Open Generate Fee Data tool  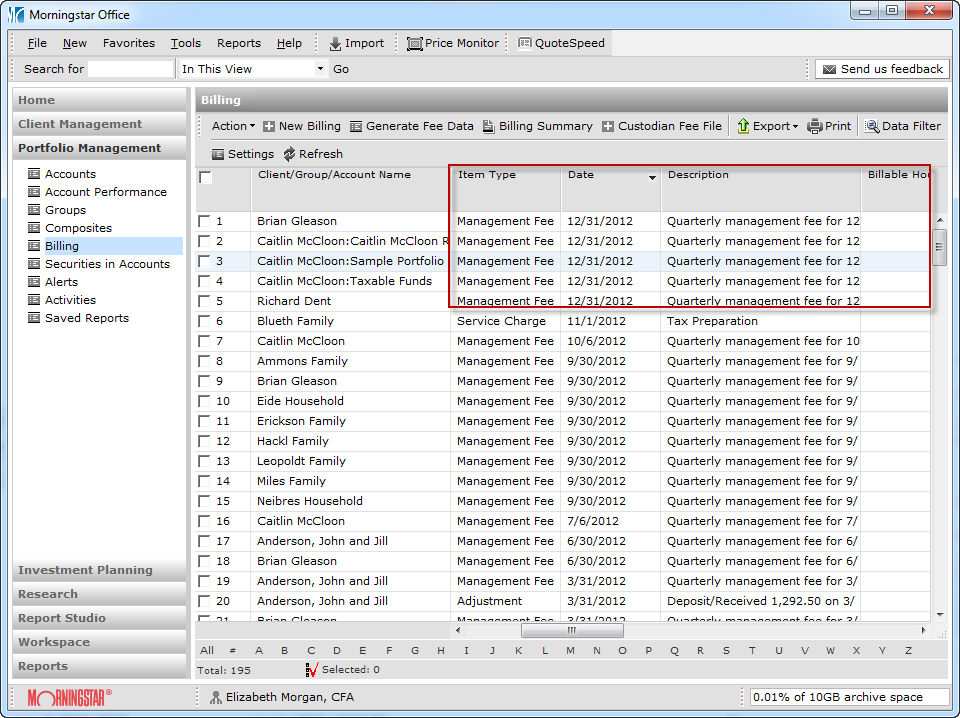[x=356, y=126]
